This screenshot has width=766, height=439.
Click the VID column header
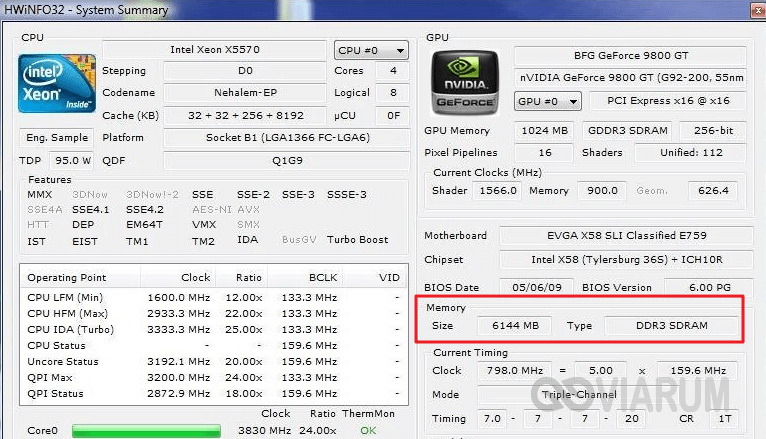click(375, 278)
